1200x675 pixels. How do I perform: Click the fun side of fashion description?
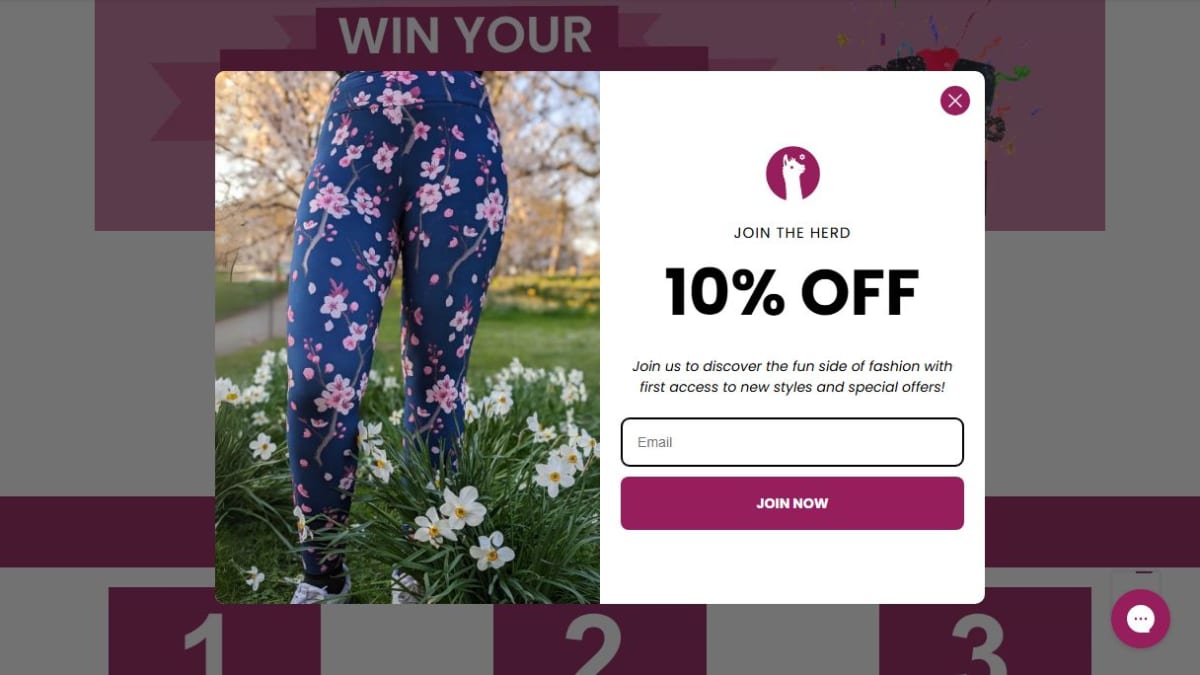(x=792, y=376)
